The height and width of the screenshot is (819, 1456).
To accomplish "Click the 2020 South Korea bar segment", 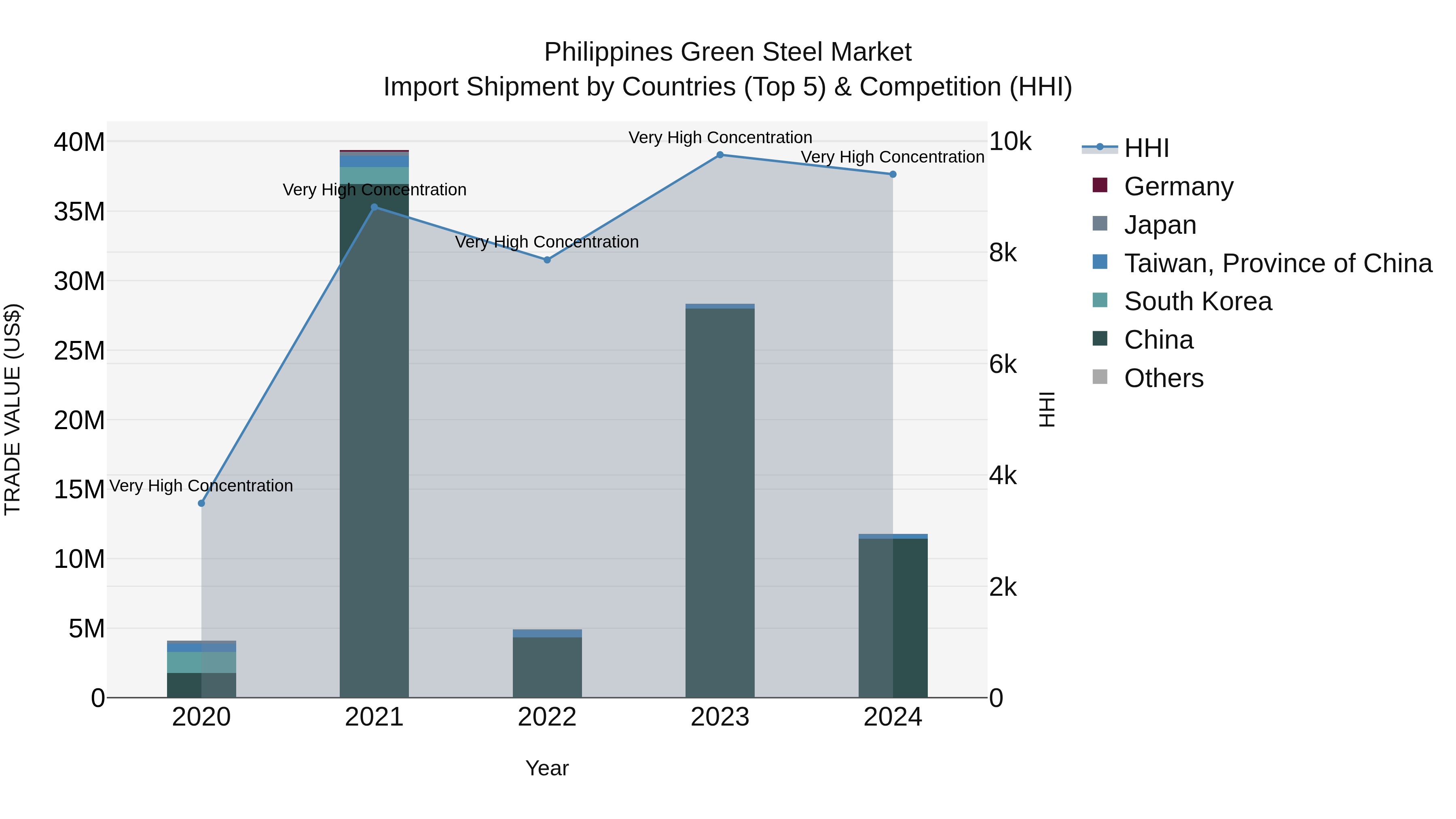I will point(201,662).
